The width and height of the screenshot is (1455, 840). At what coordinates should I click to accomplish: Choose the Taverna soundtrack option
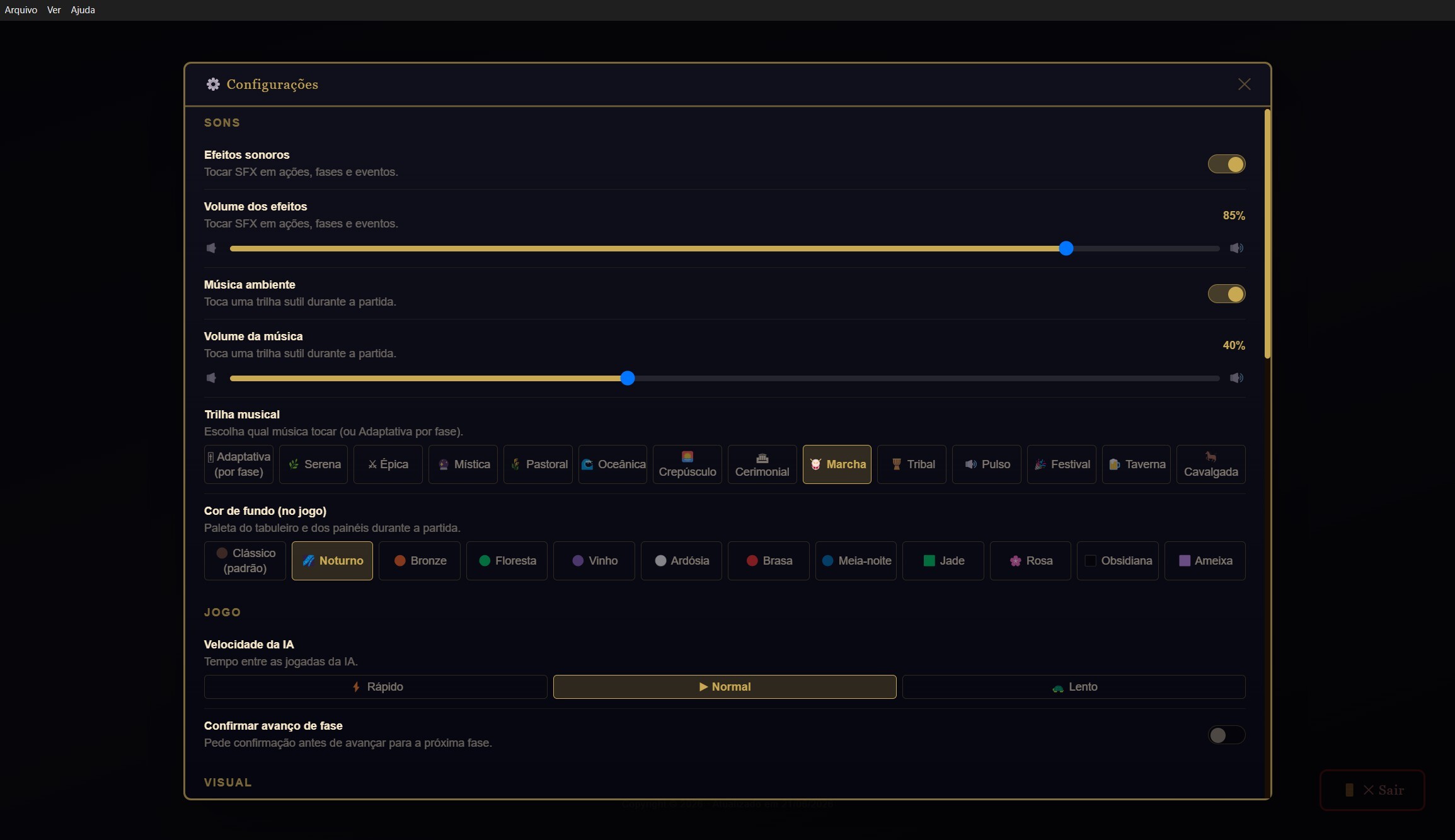point(1136,464)
